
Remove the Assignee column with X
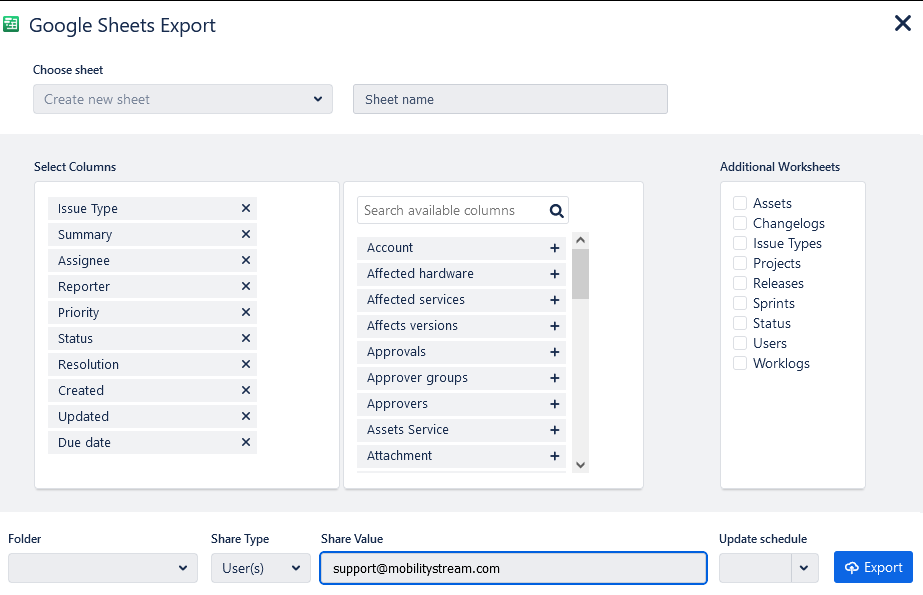246,261
